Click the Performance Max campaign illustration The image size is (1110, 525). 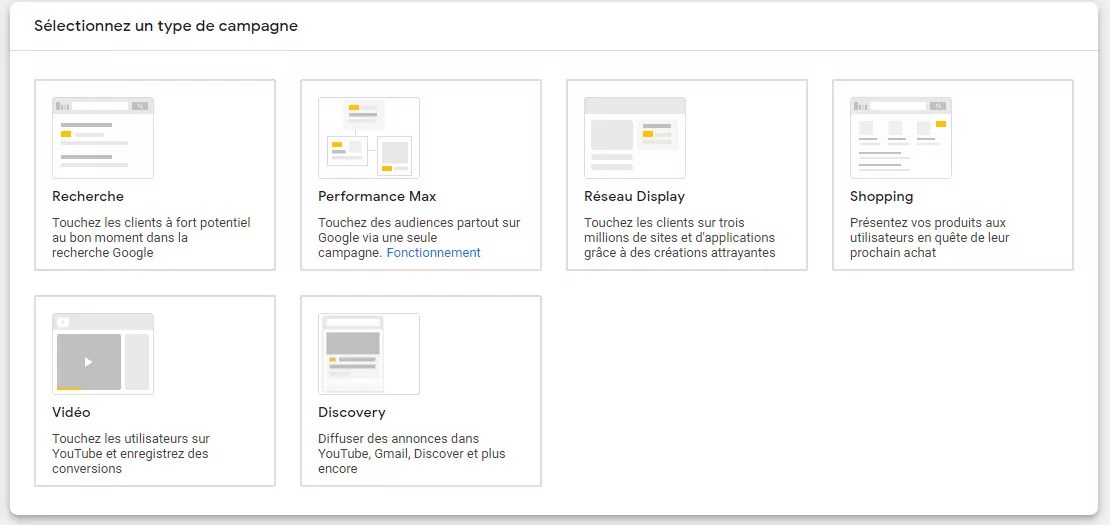(369, 138)
